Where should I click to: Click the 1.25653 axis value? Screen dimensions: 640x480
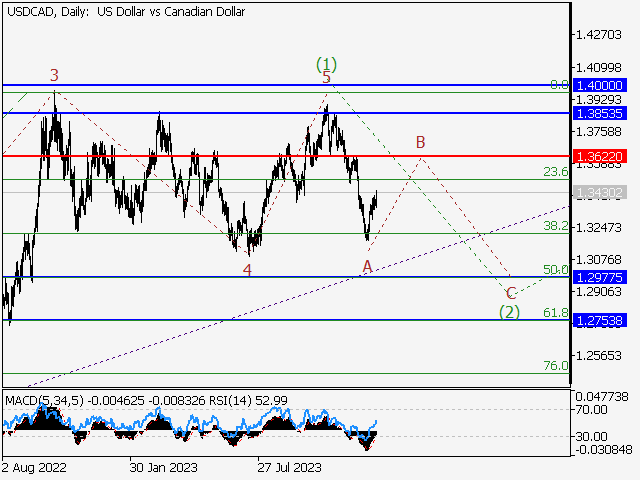(x=599, y=356)
